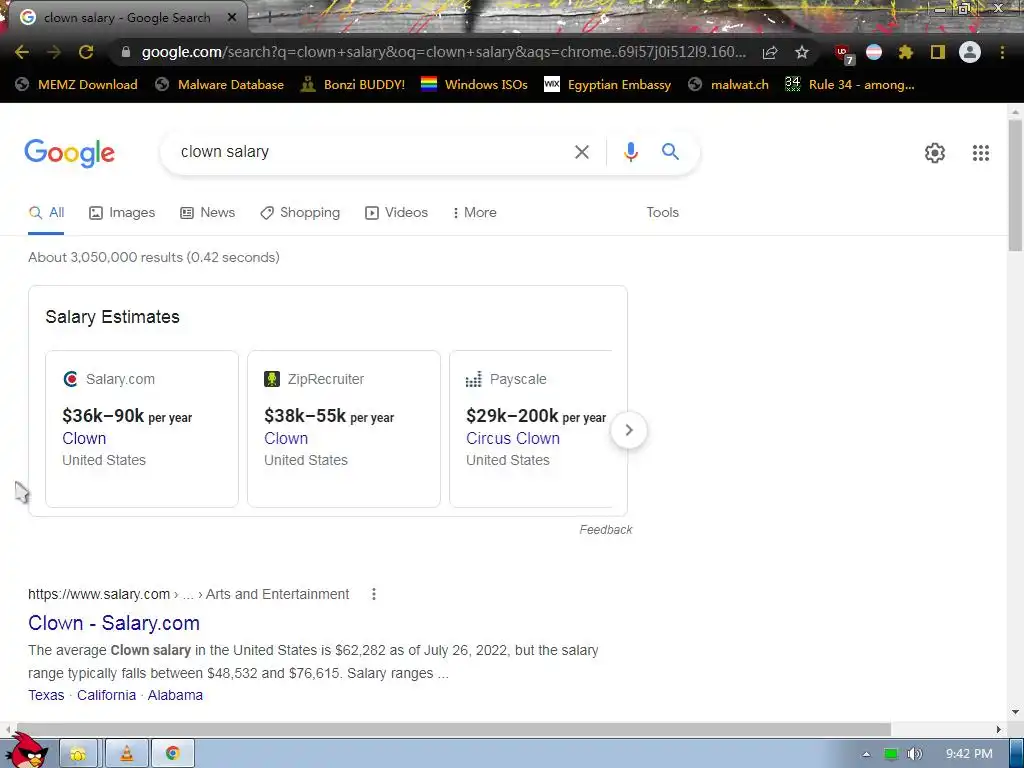Start voice search with microphone icon
The image size is (1024, 768).
(630, 152)
